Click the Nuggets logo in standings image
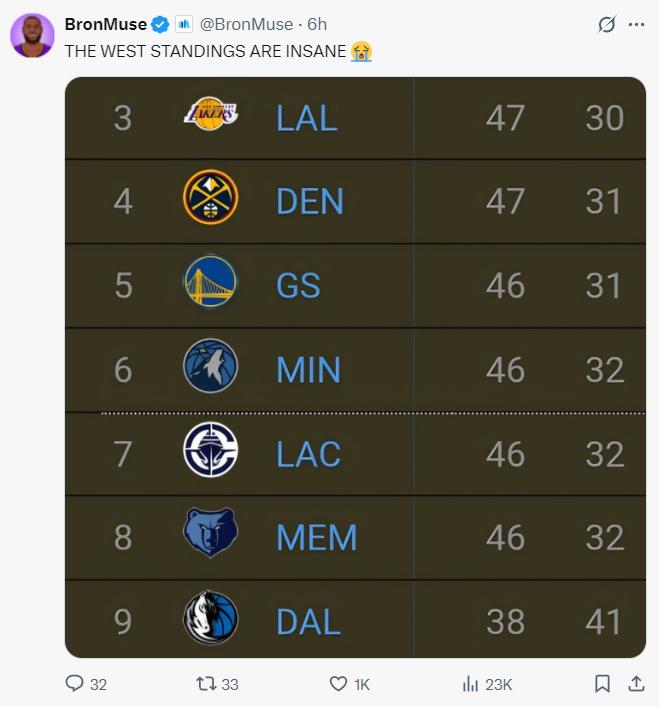659x706 pixels. coord(211,197)
